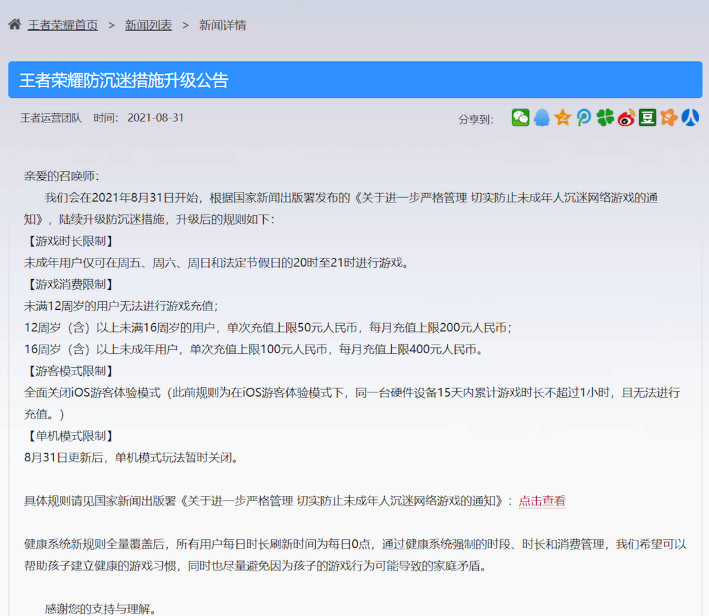Share to Qzone yellow star icon

(563, 118)
